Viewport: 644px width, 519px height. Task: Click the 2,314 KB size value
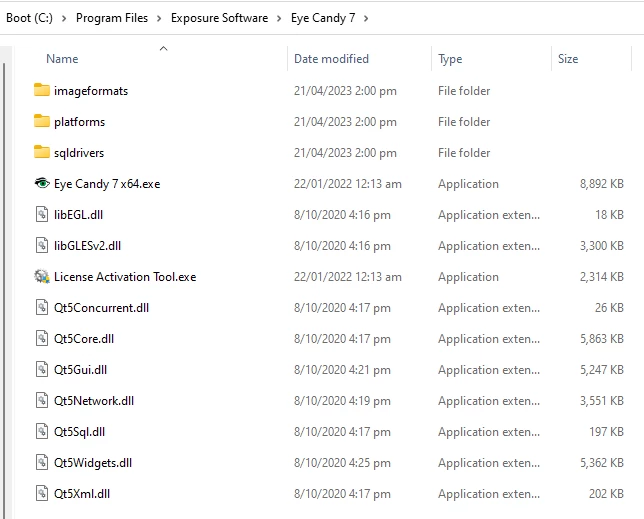pos(602,276)
